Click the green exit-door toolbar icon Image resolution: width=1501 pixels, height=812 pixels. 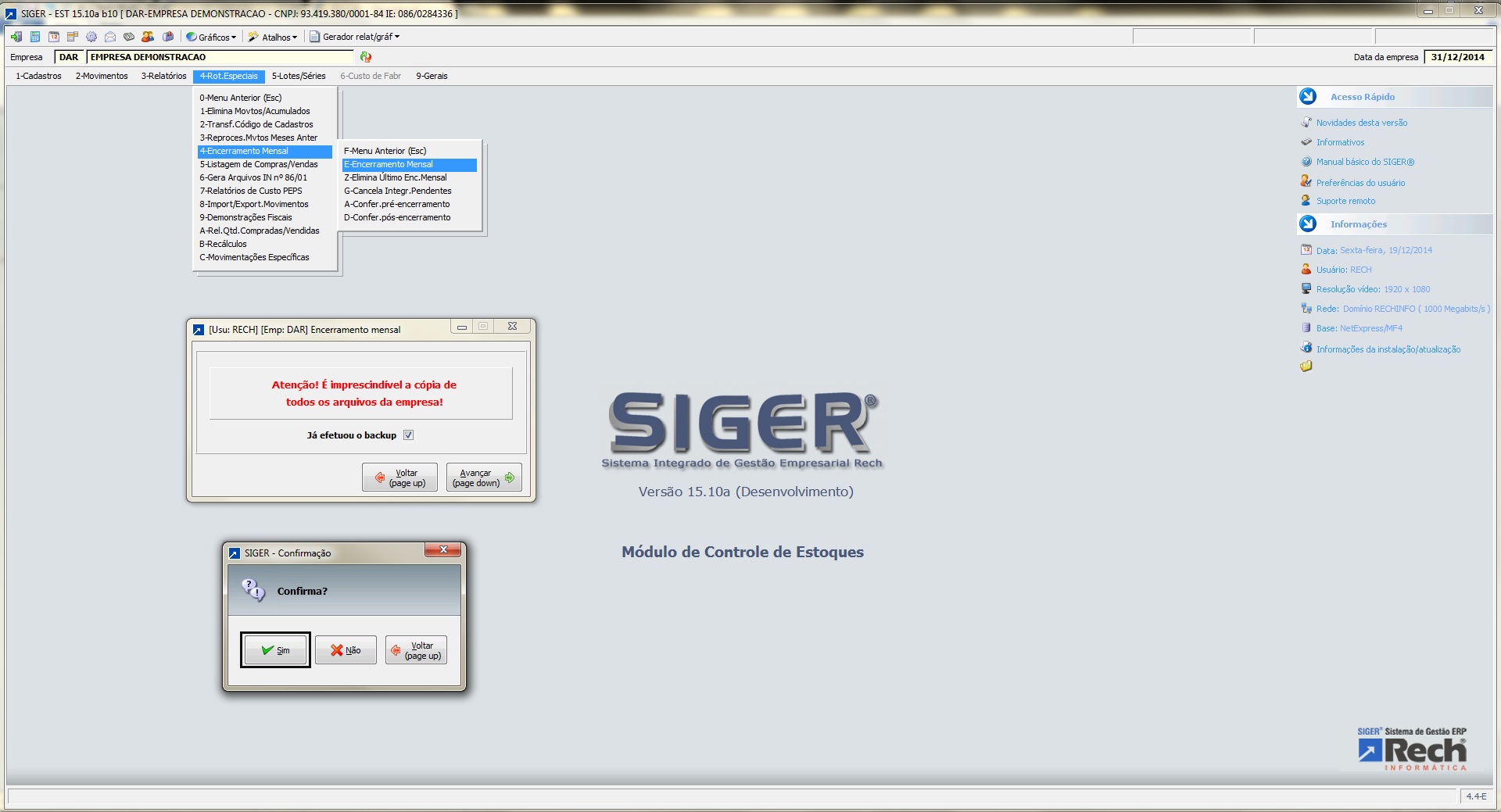point(16,37)
